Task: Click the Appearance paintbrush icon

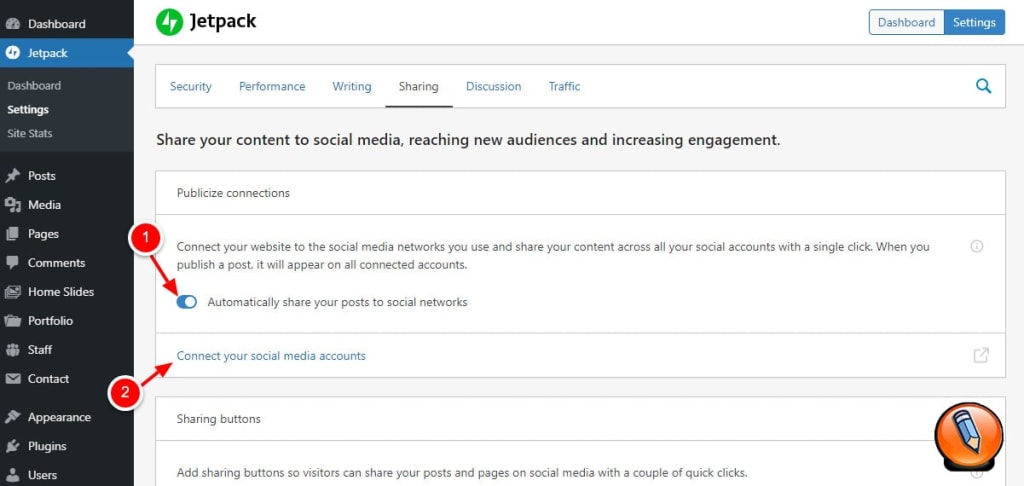Action: (12, 417)
